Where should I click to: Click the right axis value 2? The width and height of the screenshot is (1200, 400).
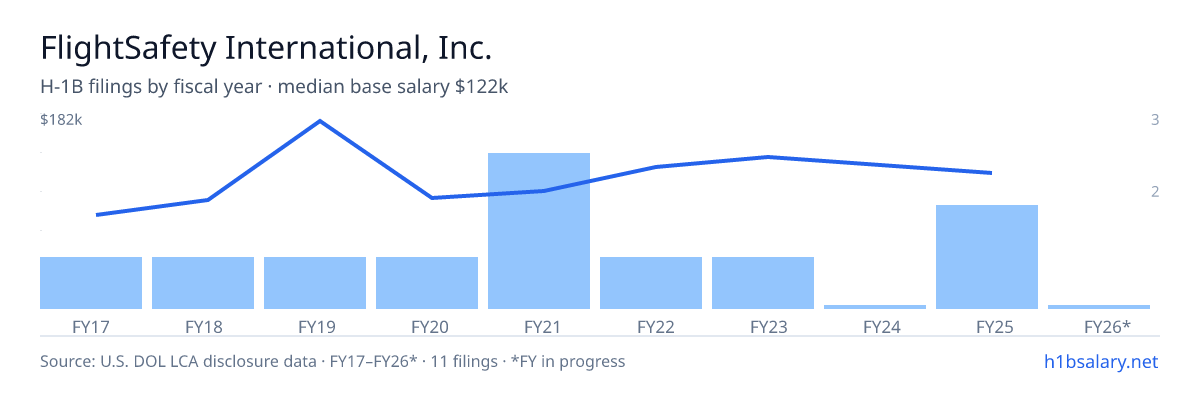[x=1155, y=191]
